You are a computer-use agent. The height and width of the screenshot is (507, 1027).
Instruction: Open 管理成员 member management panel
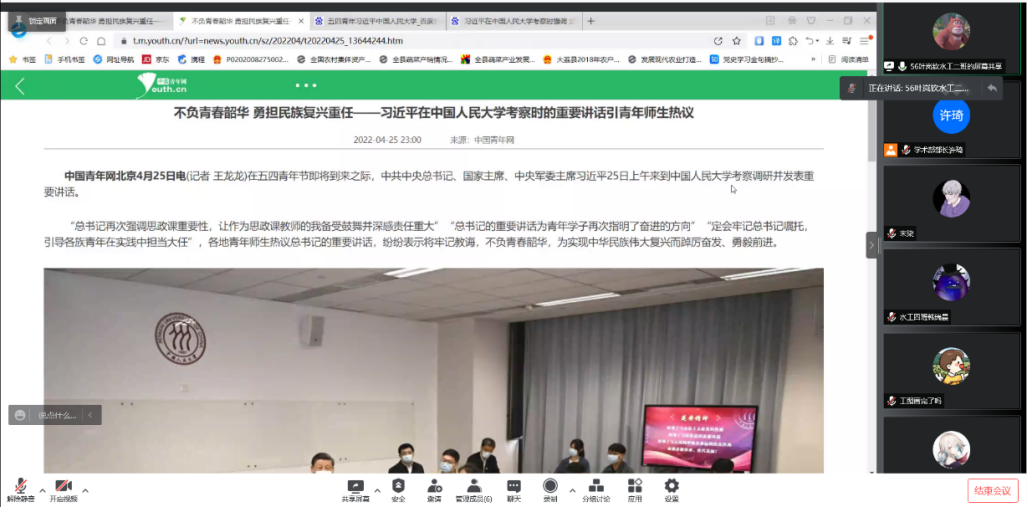click(x=473, y=486)
